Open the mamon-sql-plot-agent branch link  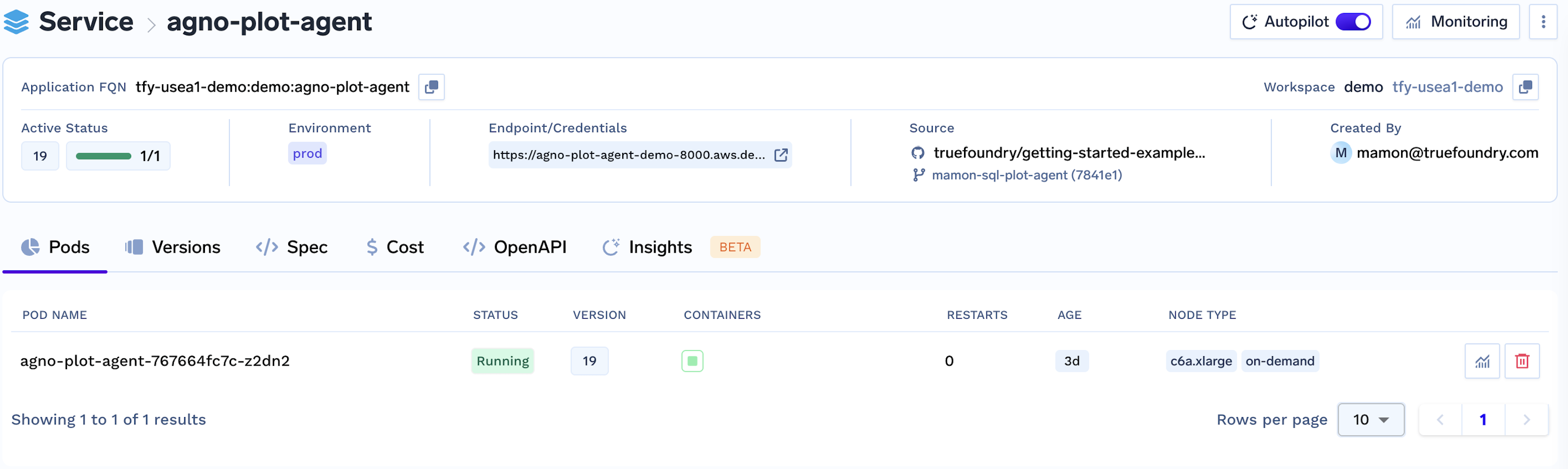pos(1026,175)
